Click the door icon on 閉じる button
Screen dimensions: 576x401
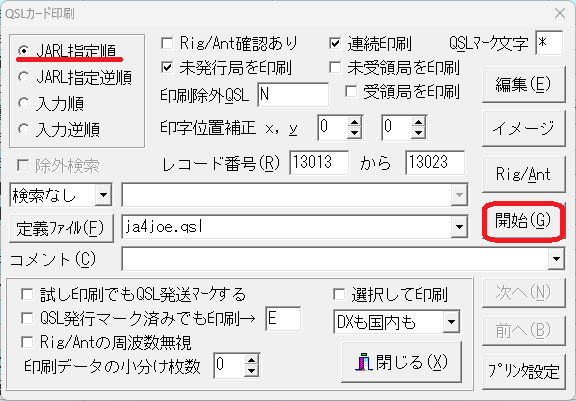coord(364,362)
